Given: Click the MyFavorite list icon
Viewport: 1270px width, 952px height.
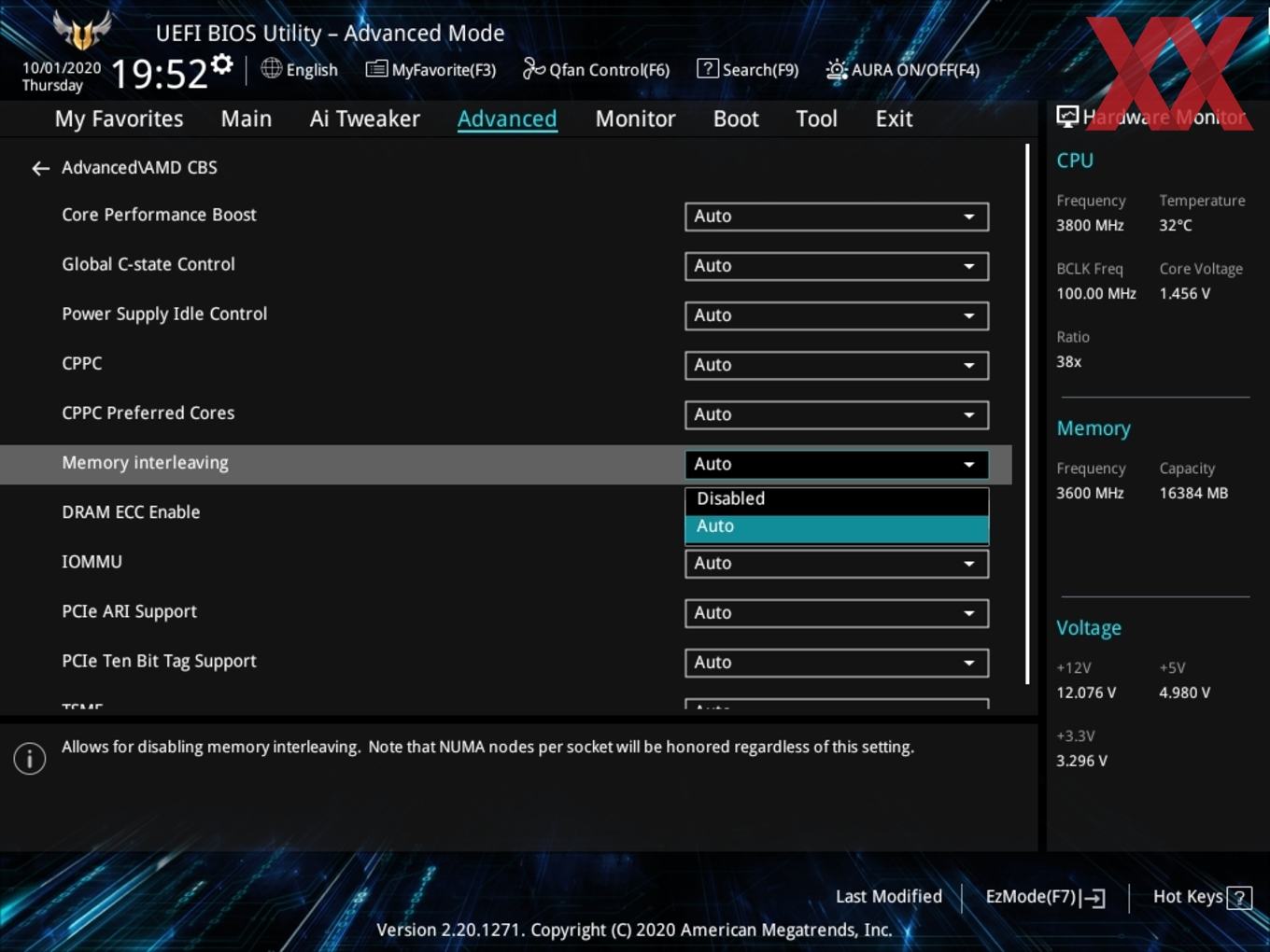Looking at the screenshot, I should tap(376, 69).
